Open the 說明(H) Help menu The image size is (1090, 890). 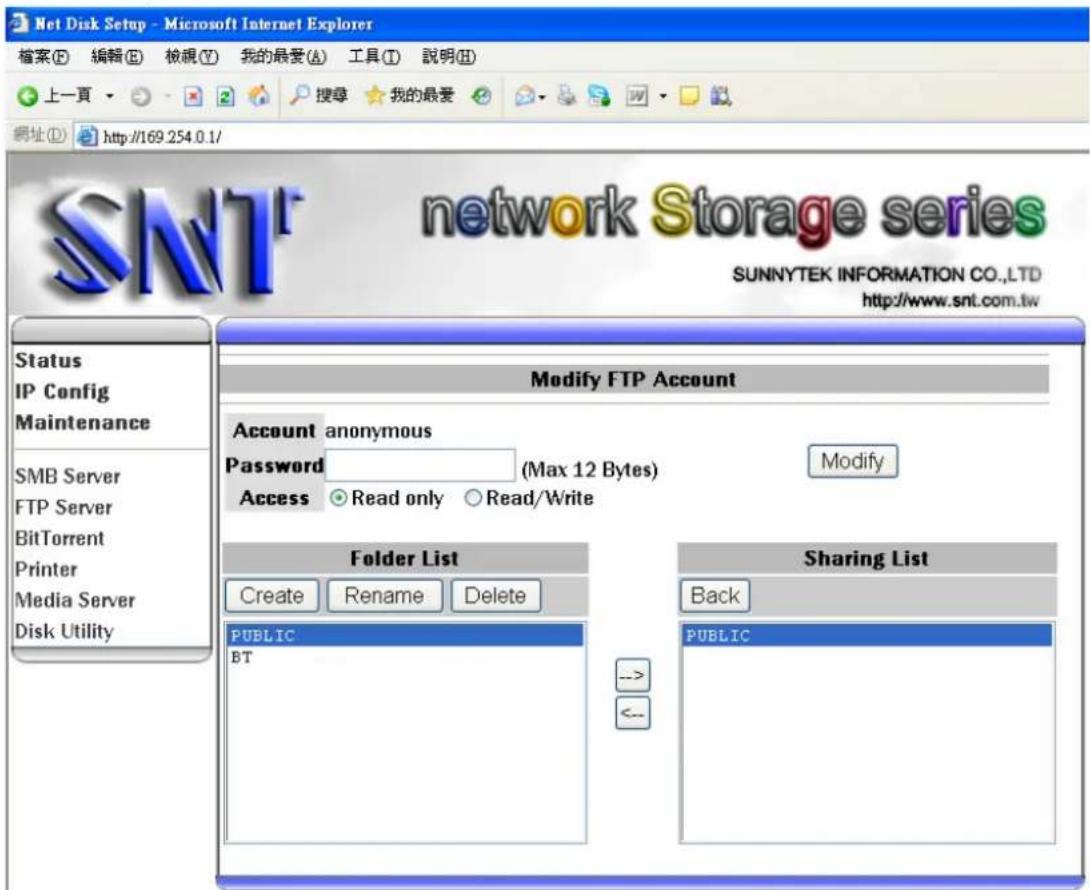pos(449,57)
